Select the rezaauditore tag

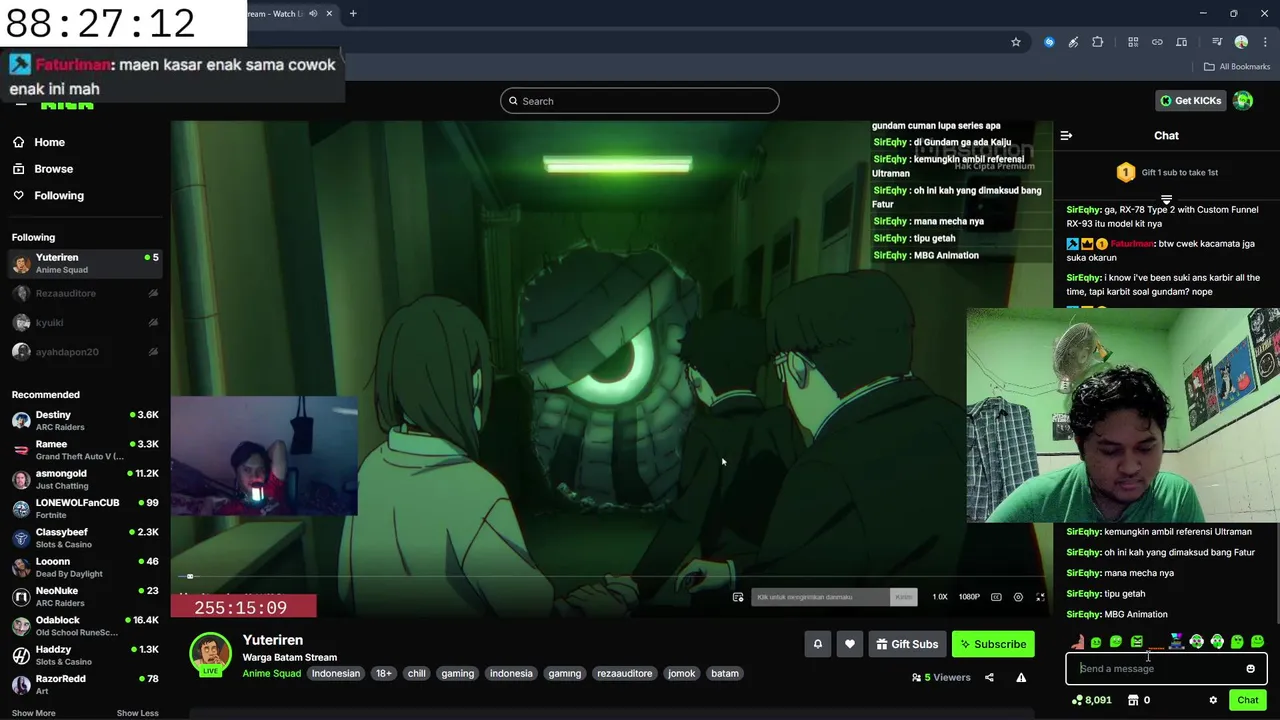point(624,674)
